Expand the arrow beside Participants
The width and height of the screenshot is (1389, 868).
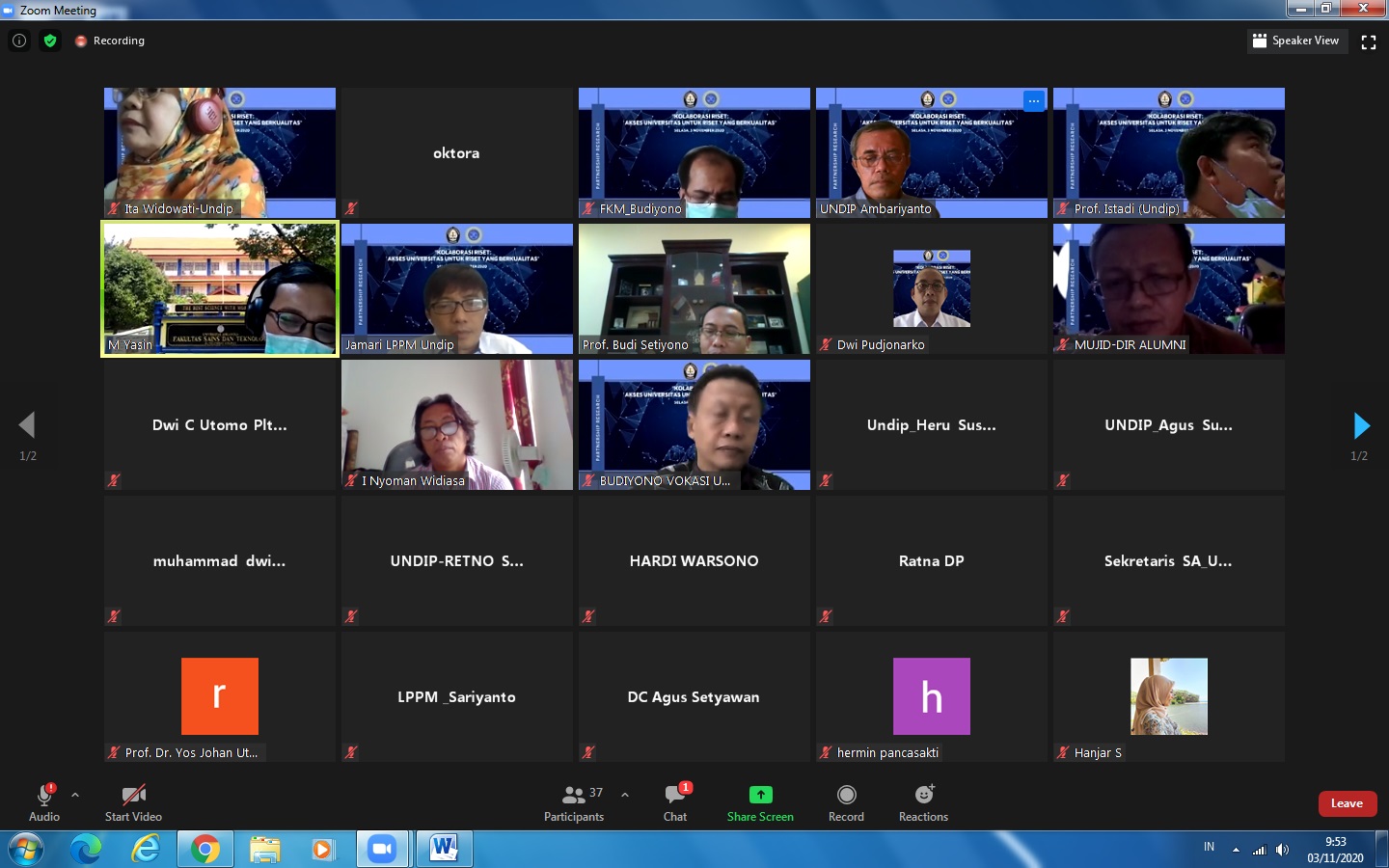(625, 795)
